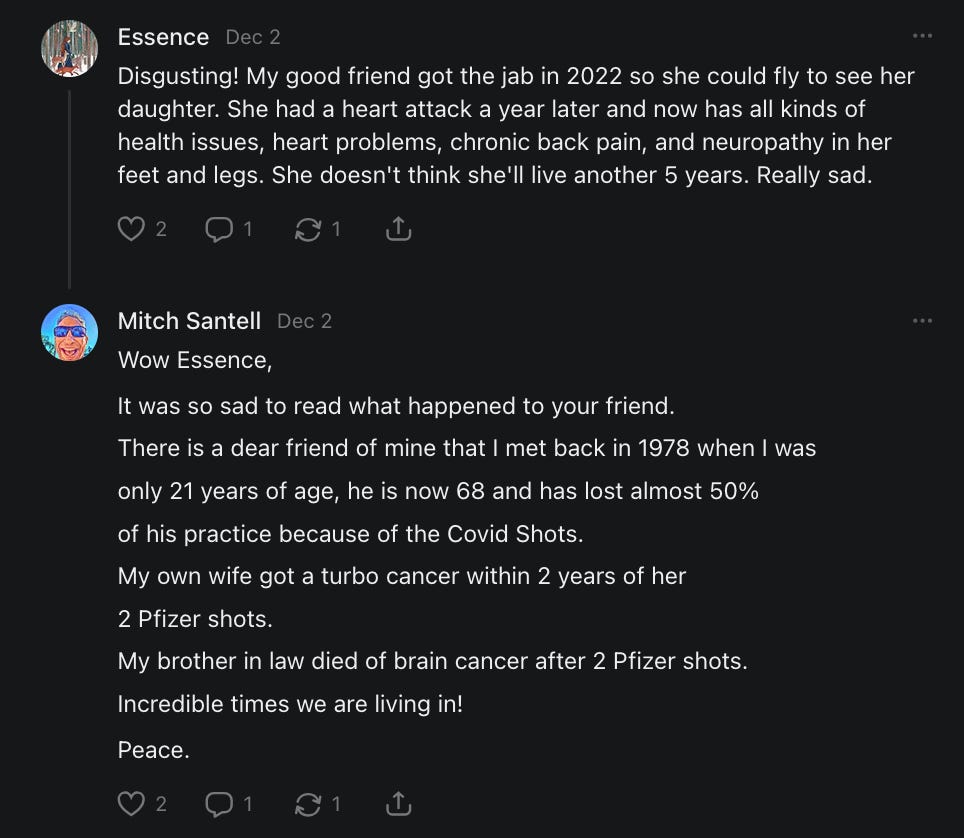The height and width of the screenshot is (838, 964).
Task: Open Essence's profile from the username
Action: coord(163,38)
